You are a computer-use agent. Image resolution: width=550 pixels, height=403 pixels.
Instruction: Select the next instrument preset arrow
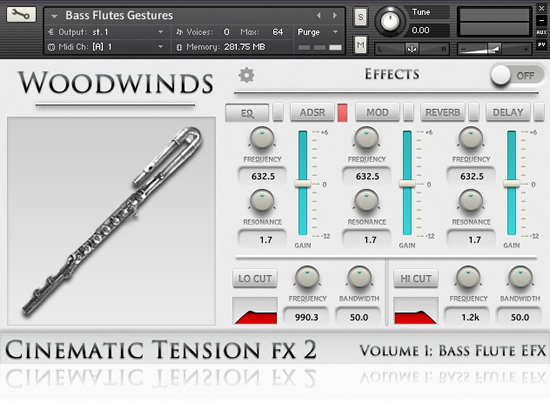pyautogui.click(x=335, y=15)
